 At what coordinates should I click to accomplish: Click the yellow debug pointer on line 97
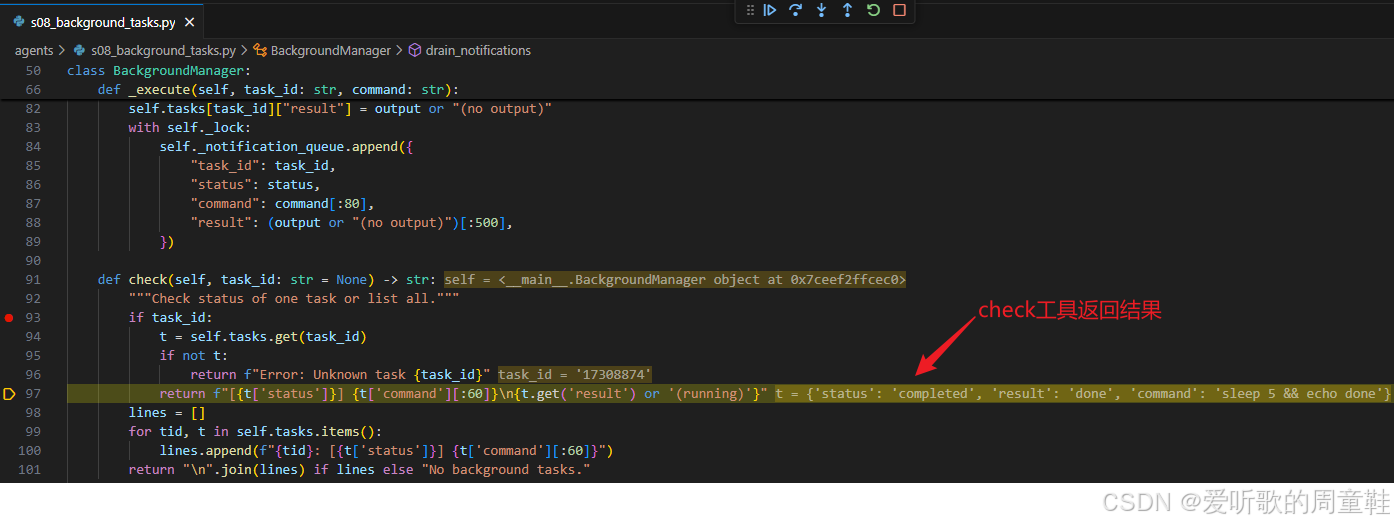point(9,394)
